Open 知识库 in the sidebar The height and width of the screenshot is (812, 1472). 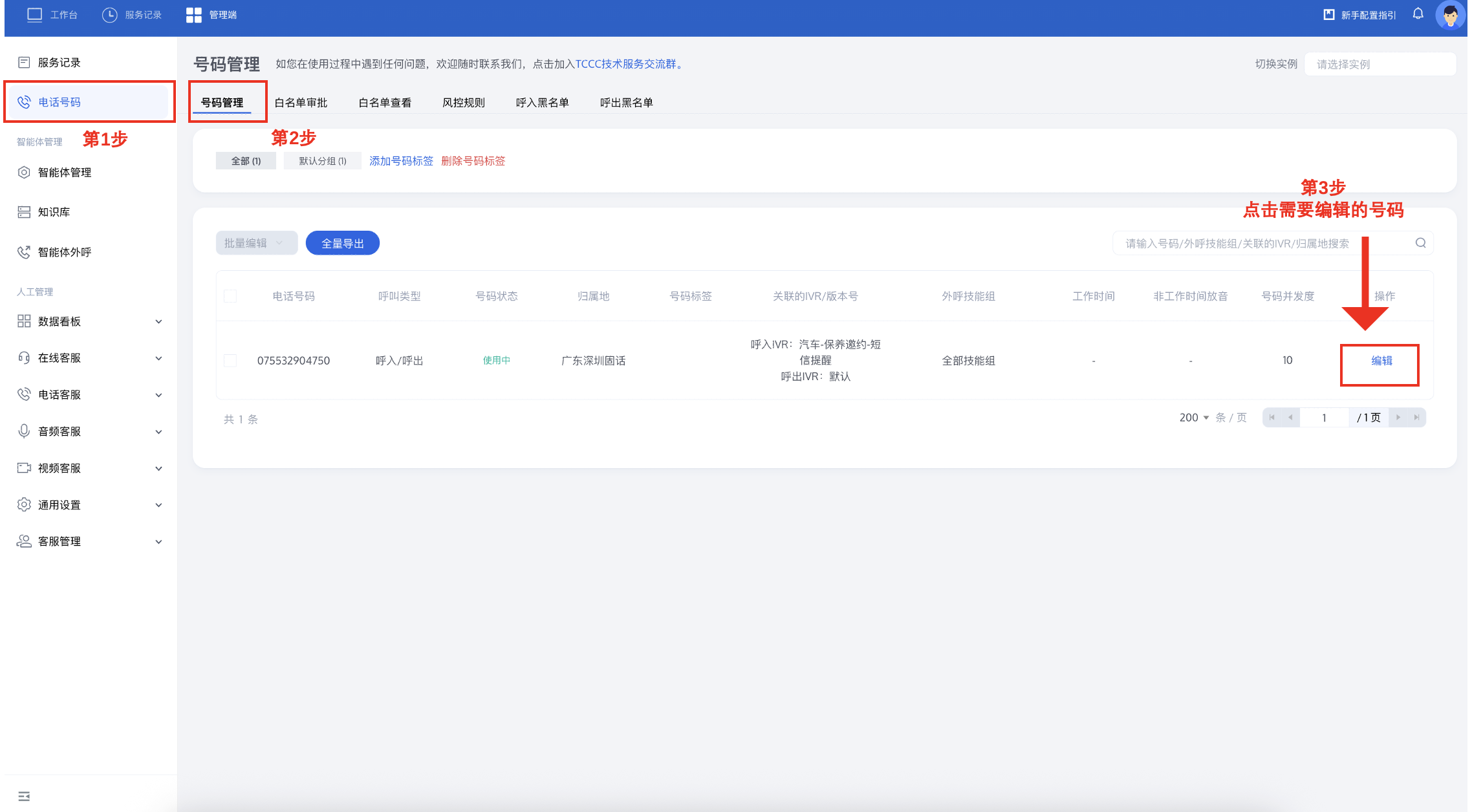click(x=54, y=212)
